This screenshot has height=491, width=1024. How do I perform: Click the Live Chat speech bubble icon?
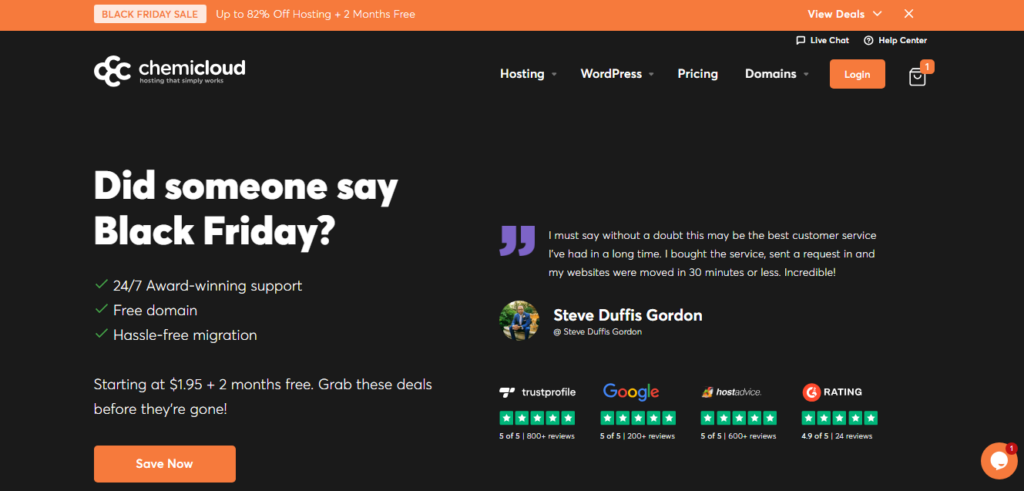tap(801, 40)
